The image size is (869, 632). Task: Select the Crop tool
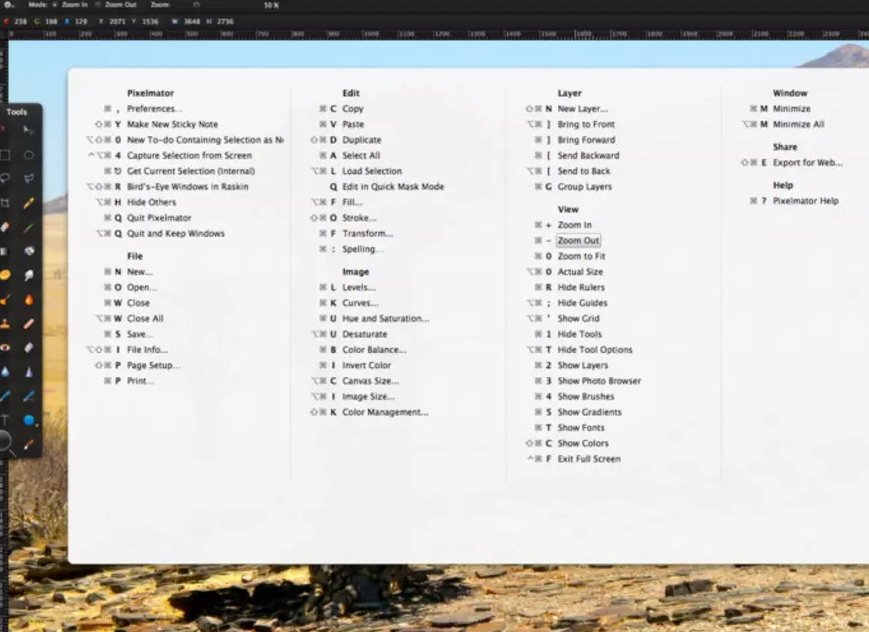click(5, 203)
